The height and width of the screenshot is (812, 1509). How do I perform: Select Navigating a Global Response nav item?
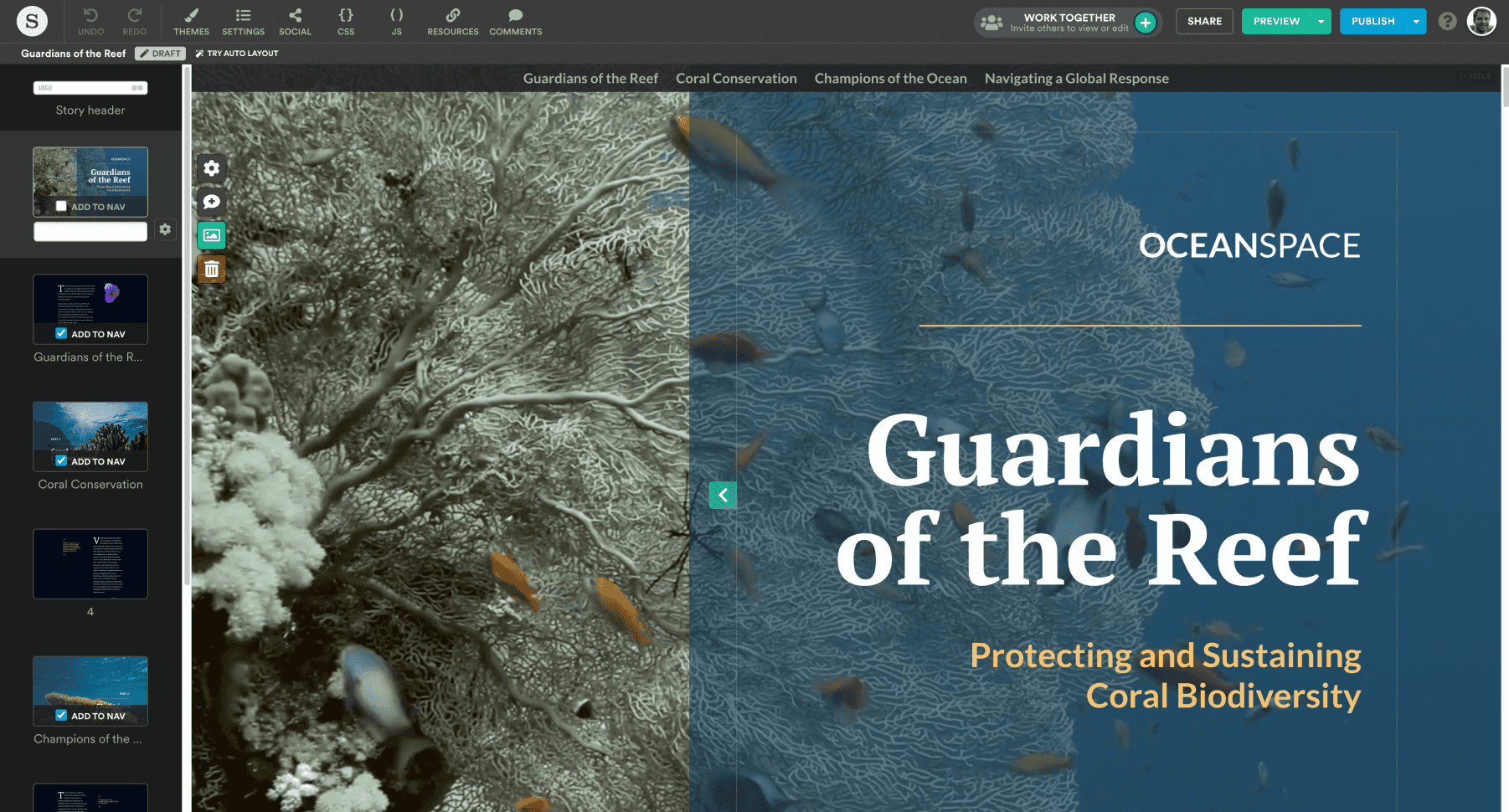(1076, 79)
